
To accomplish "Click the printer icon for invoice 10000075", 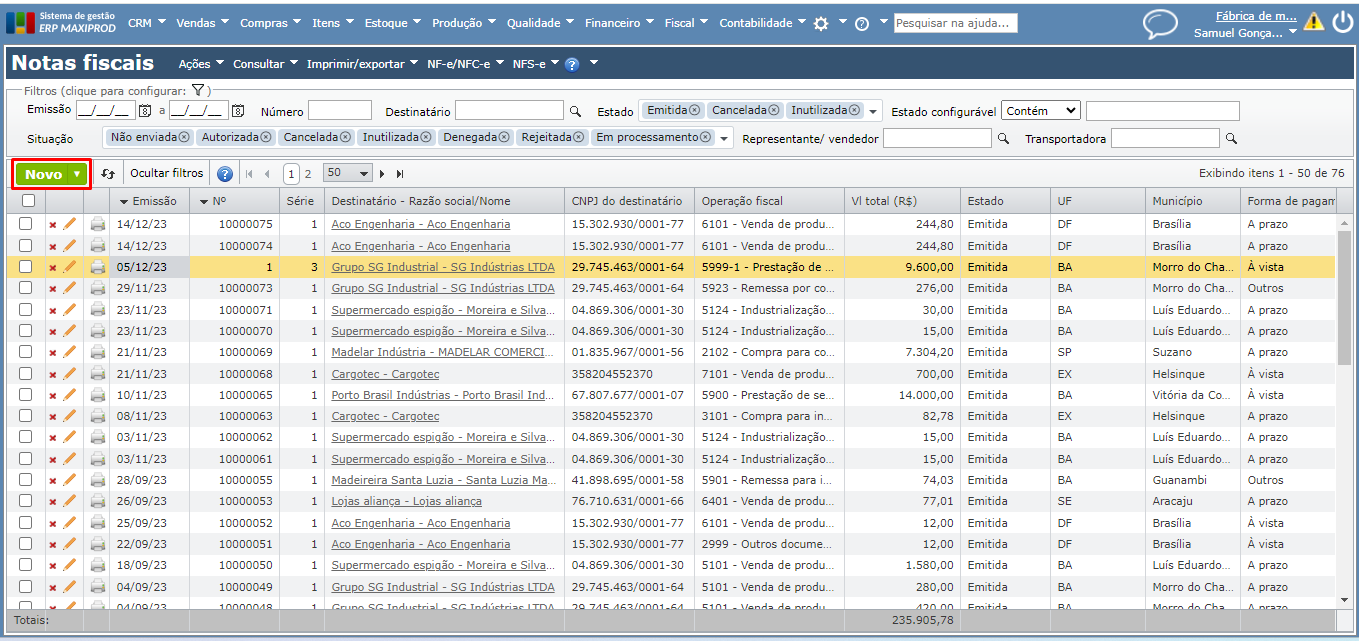I will click(98, 225).
